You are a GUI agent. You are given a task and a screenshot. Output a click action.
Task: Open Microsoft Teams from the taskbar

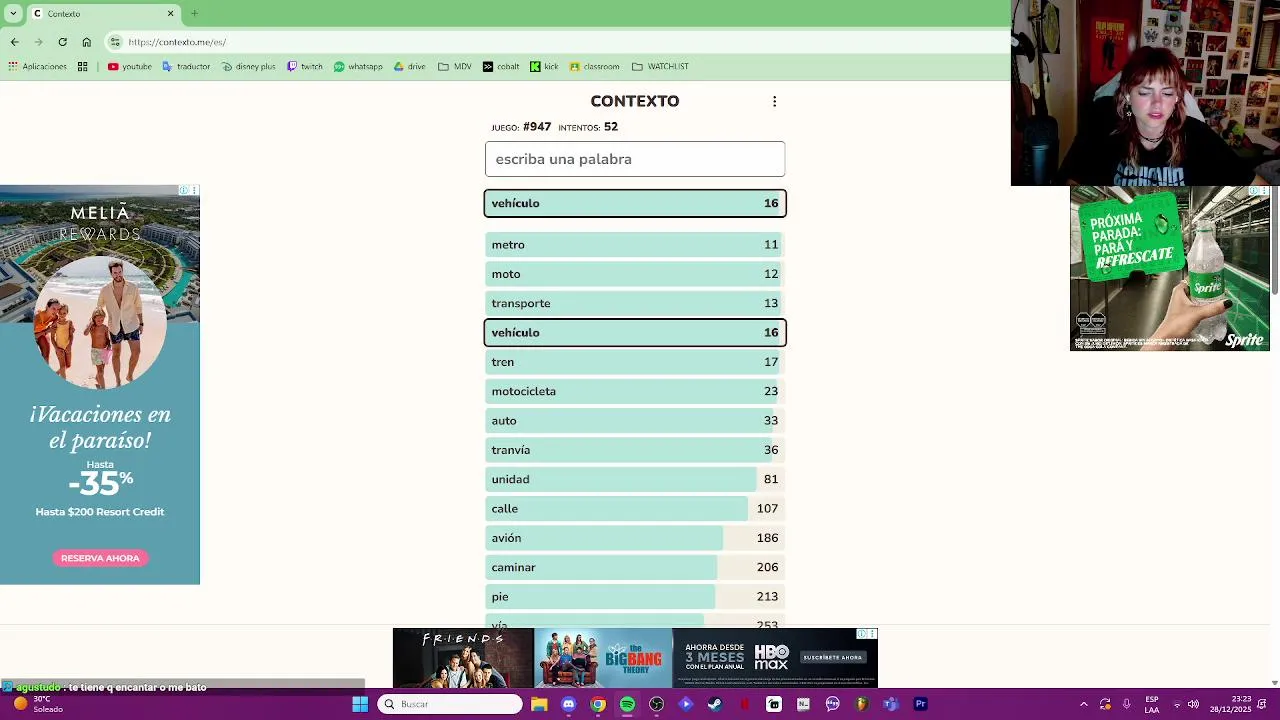coord(891,704)
